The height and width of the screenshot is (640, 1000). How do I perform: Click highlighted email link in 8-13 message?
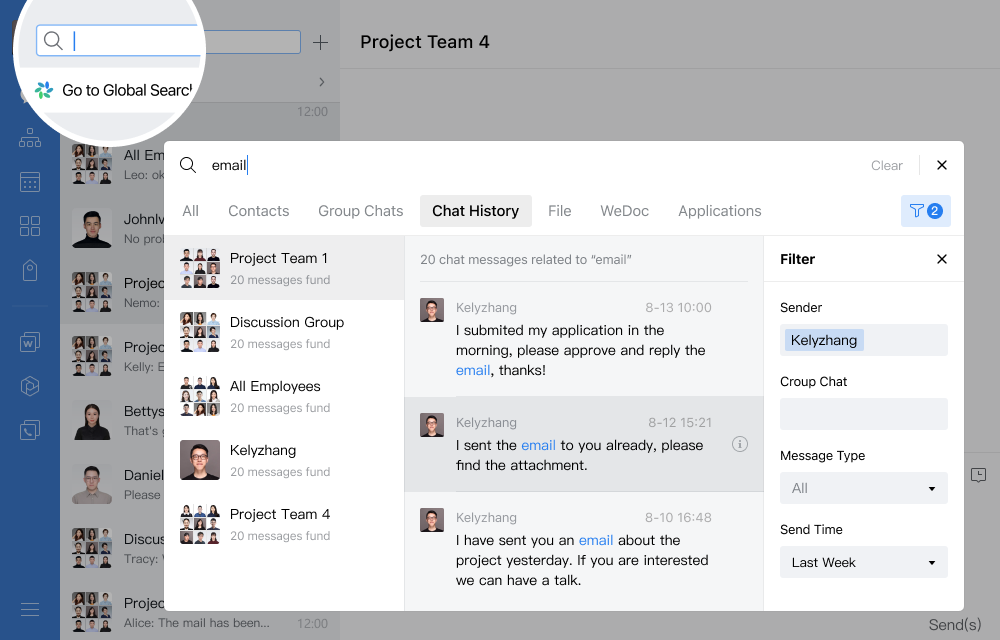pos(473,370)
